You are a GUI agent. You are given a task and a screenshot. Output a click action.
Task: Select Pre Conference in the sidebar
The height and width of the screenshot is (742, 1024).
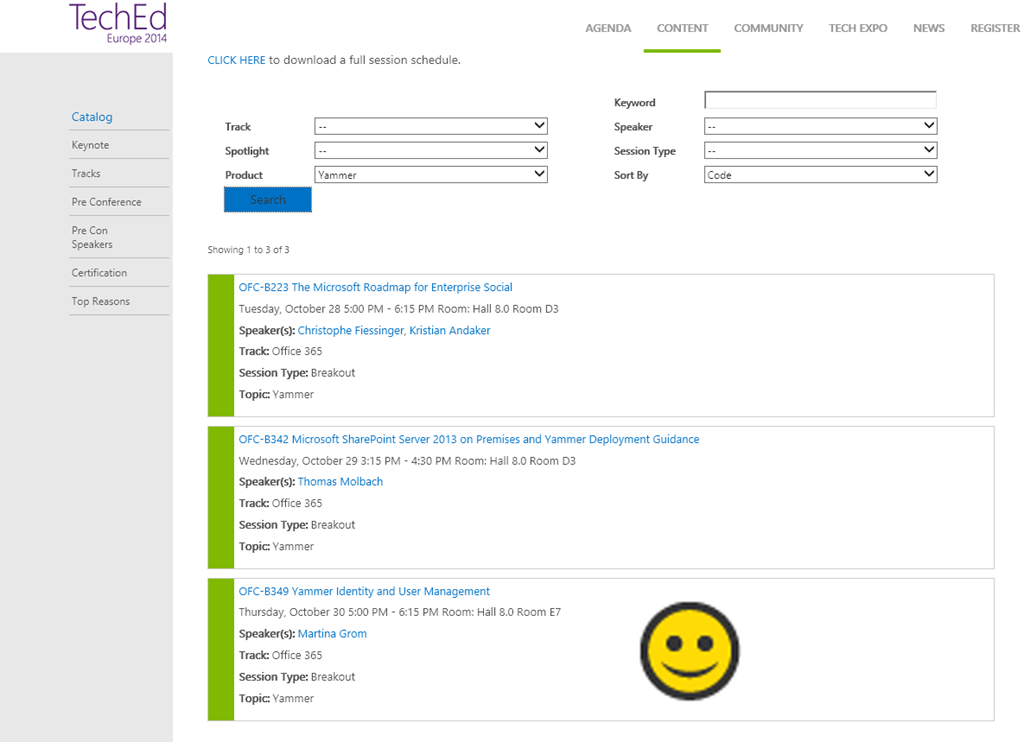[106, 202]
